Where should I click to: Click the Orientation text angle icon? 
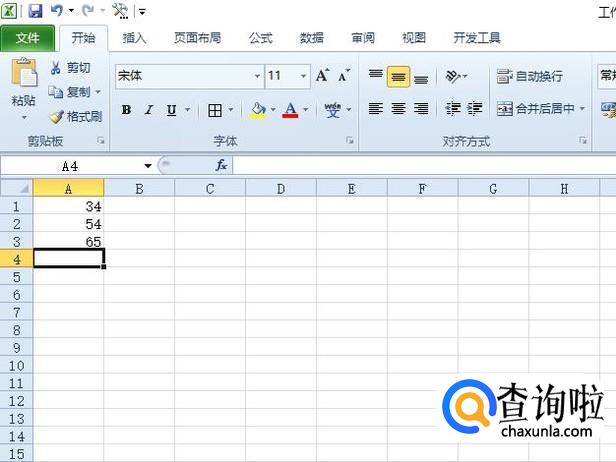453,76
